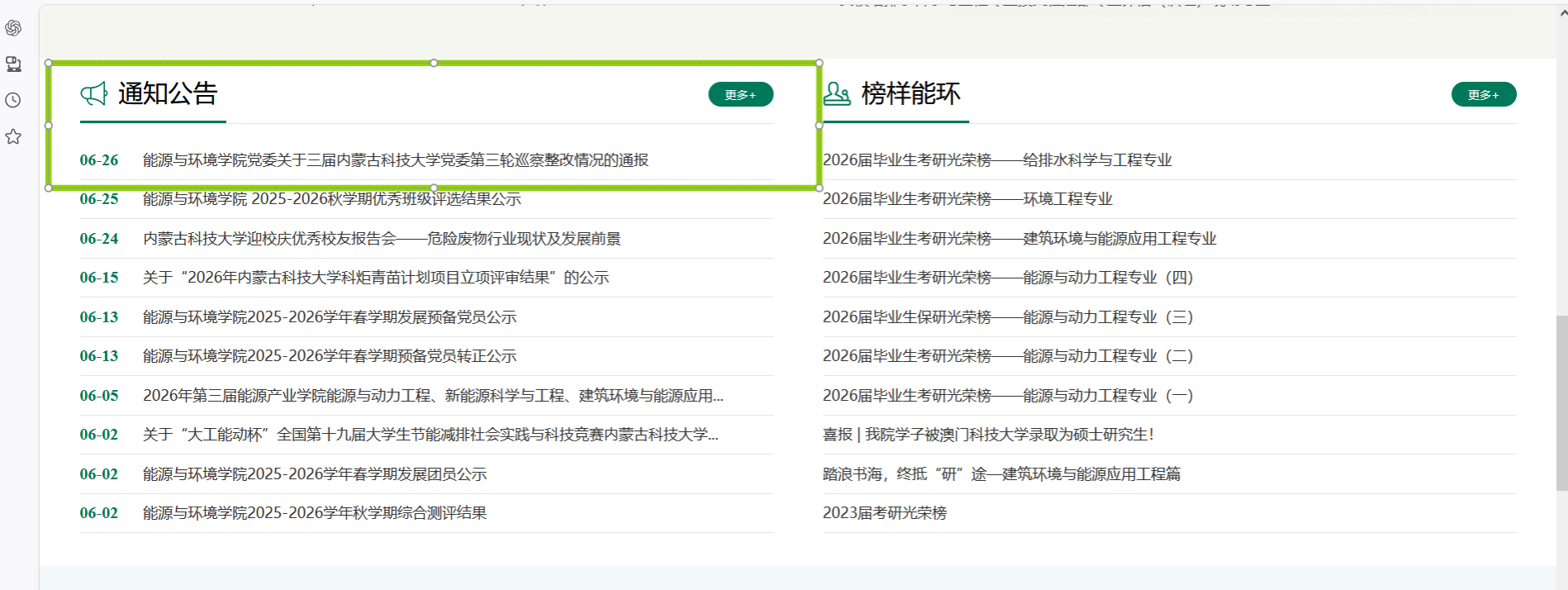Open the ChatGPT sidebar icon
The width and height of the screenshot is (1568, 590).
(x=13, y=28)
